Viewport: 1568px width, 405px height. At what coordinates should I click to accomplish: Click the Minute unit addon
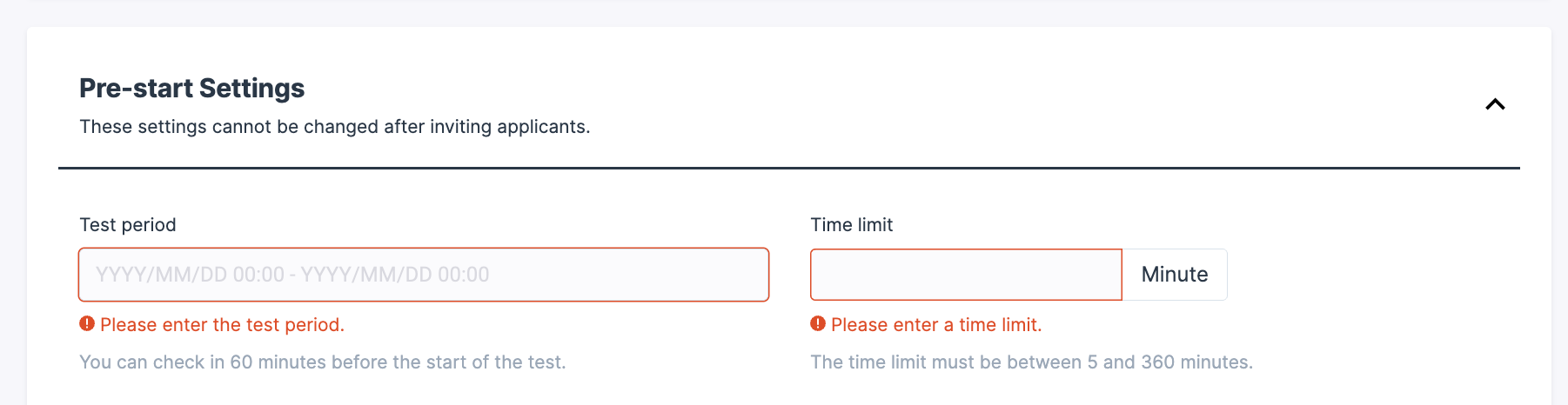1174,275
